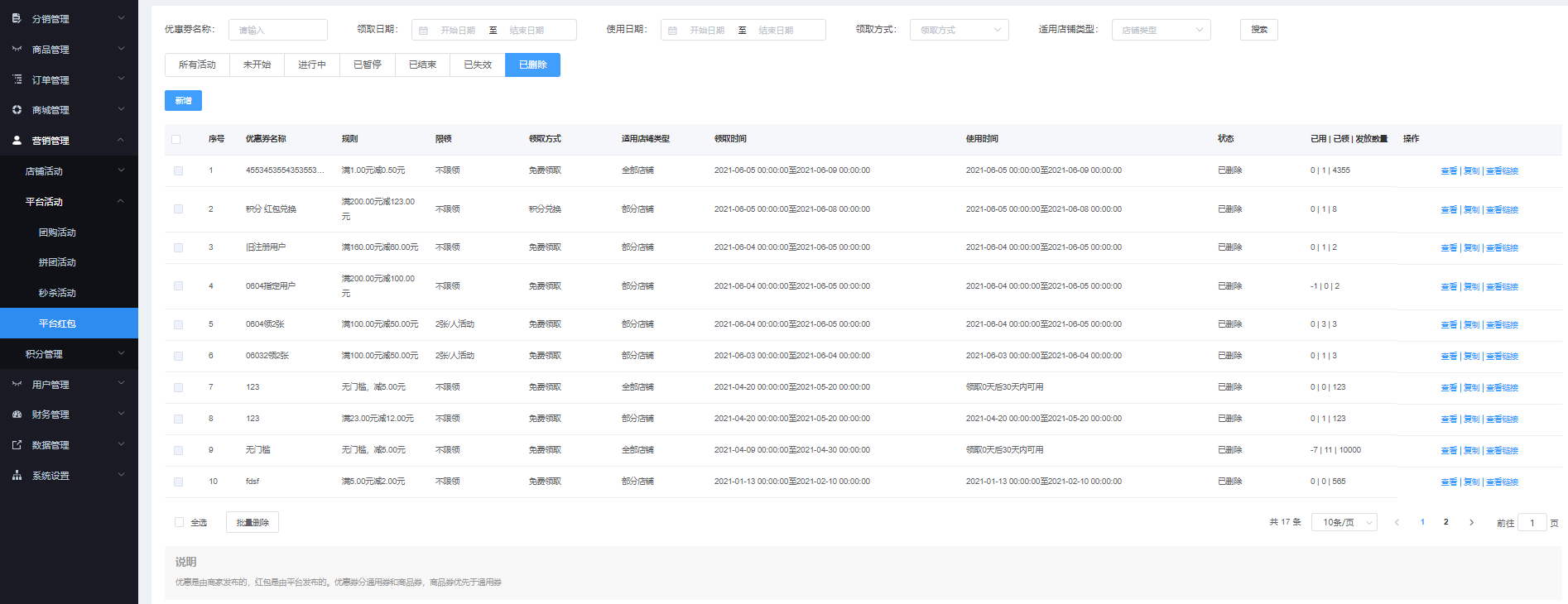The height and width of the screenshot is (604, 1568).
Task: Go to next page arrow in pagination
Action: [x=1471, y=522]
